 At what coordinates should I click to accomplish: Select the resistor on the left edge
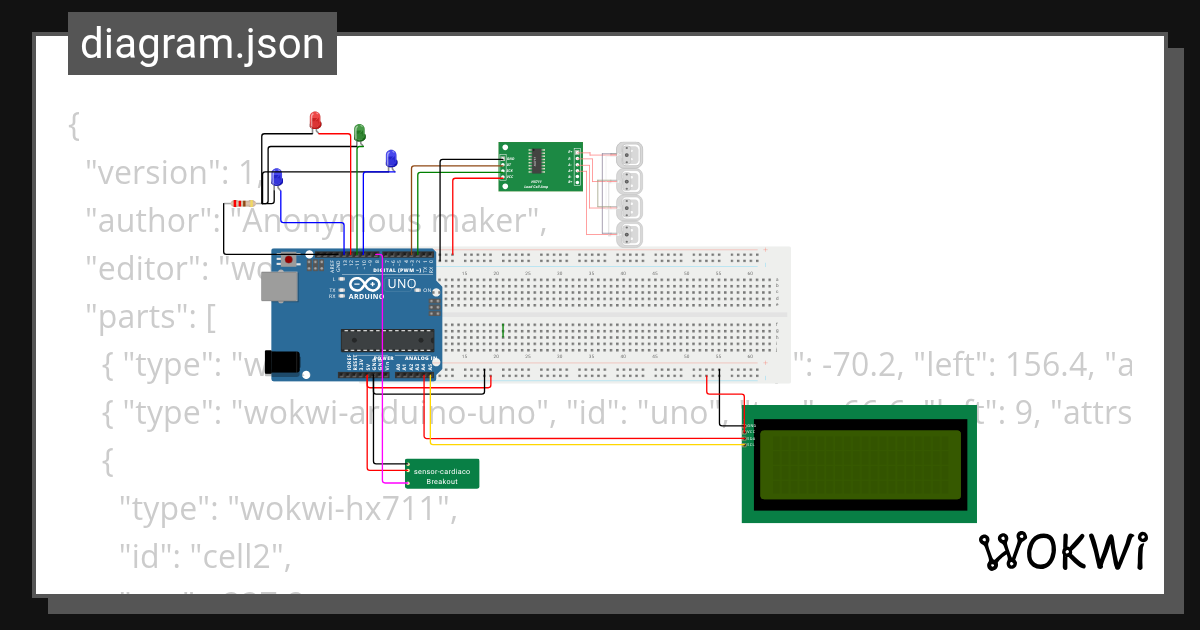(245, 202)
